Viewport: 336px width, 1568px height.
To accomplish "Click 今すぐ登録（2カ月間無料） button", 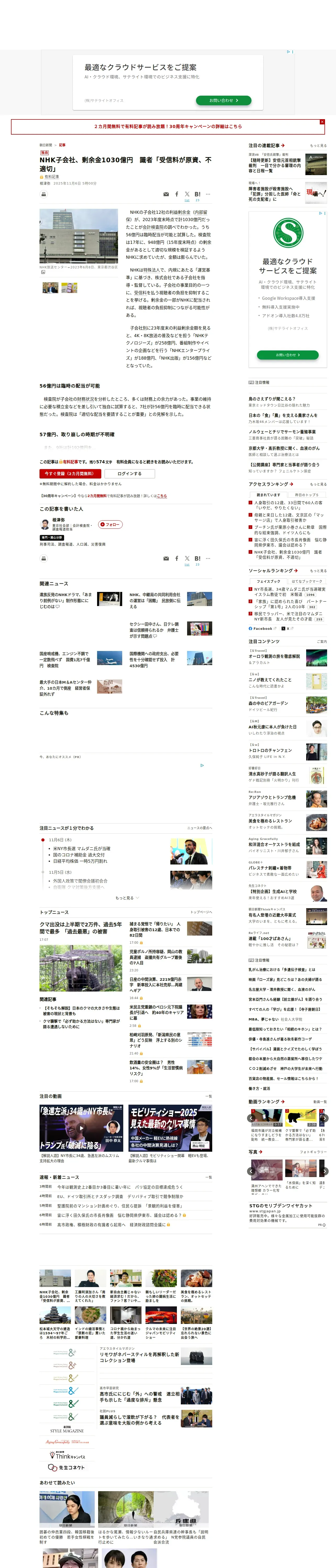I will (x=70, y=473).
